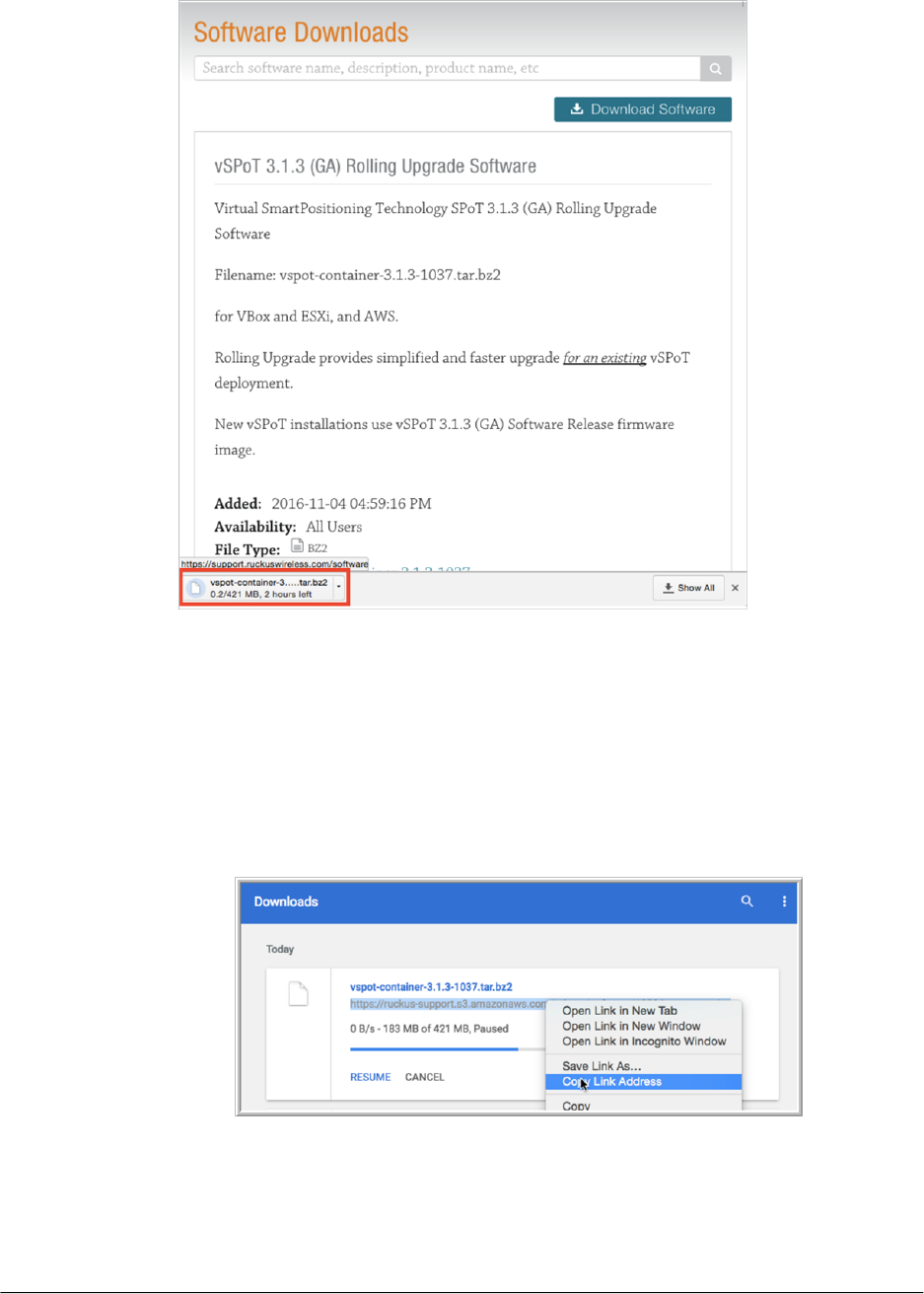The image size is (924, 1294).
Task: Click the file icon in download bar
Action: [195, 589]
